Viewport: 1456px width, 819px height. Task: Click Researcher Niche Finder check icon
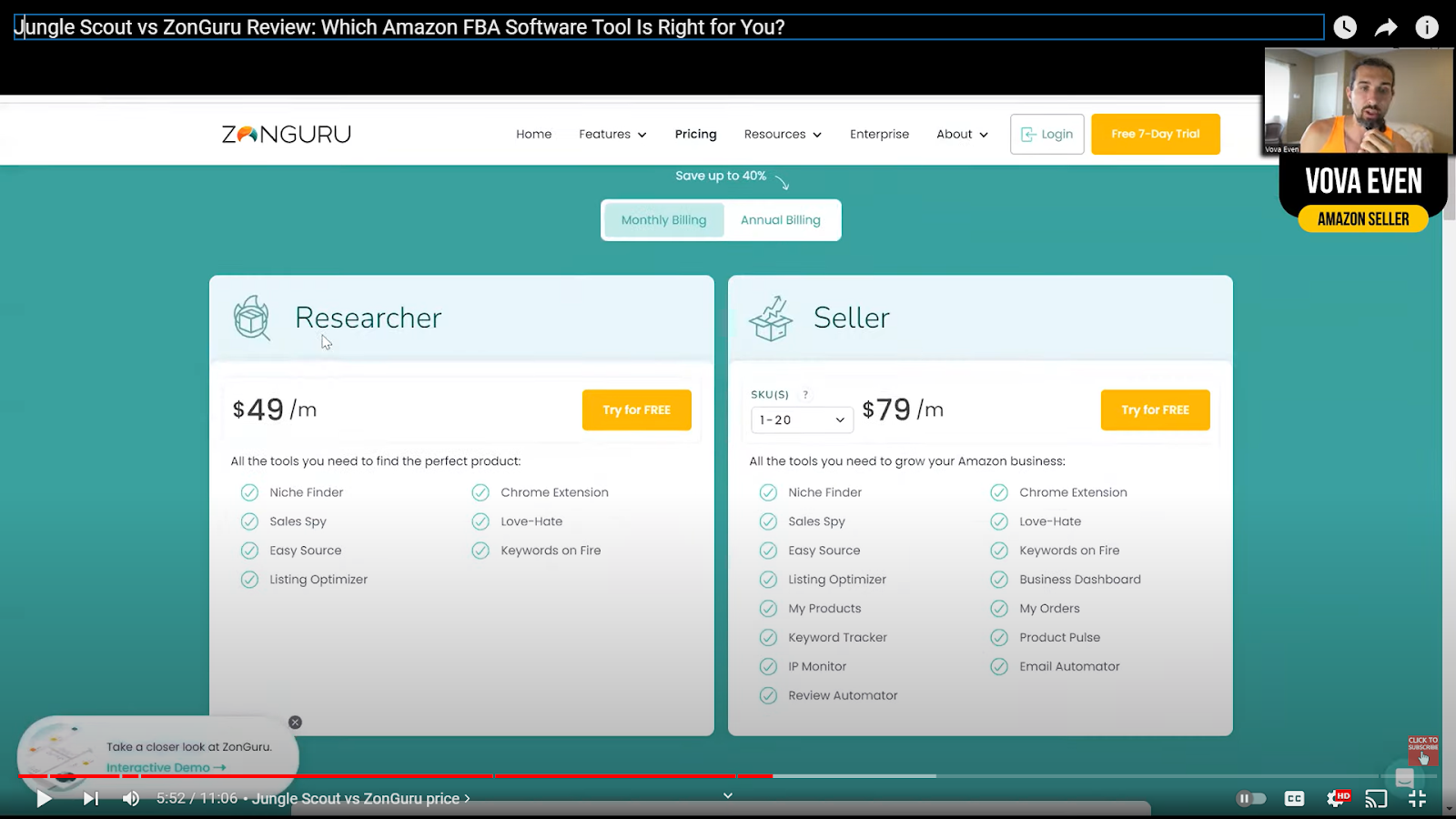click(x=249, y=492)
